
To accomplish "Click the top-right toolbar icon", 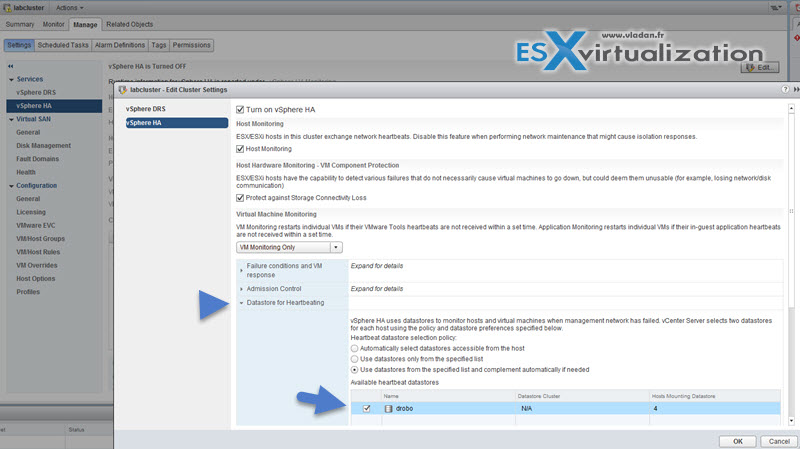I will click(x=776, y=8).
